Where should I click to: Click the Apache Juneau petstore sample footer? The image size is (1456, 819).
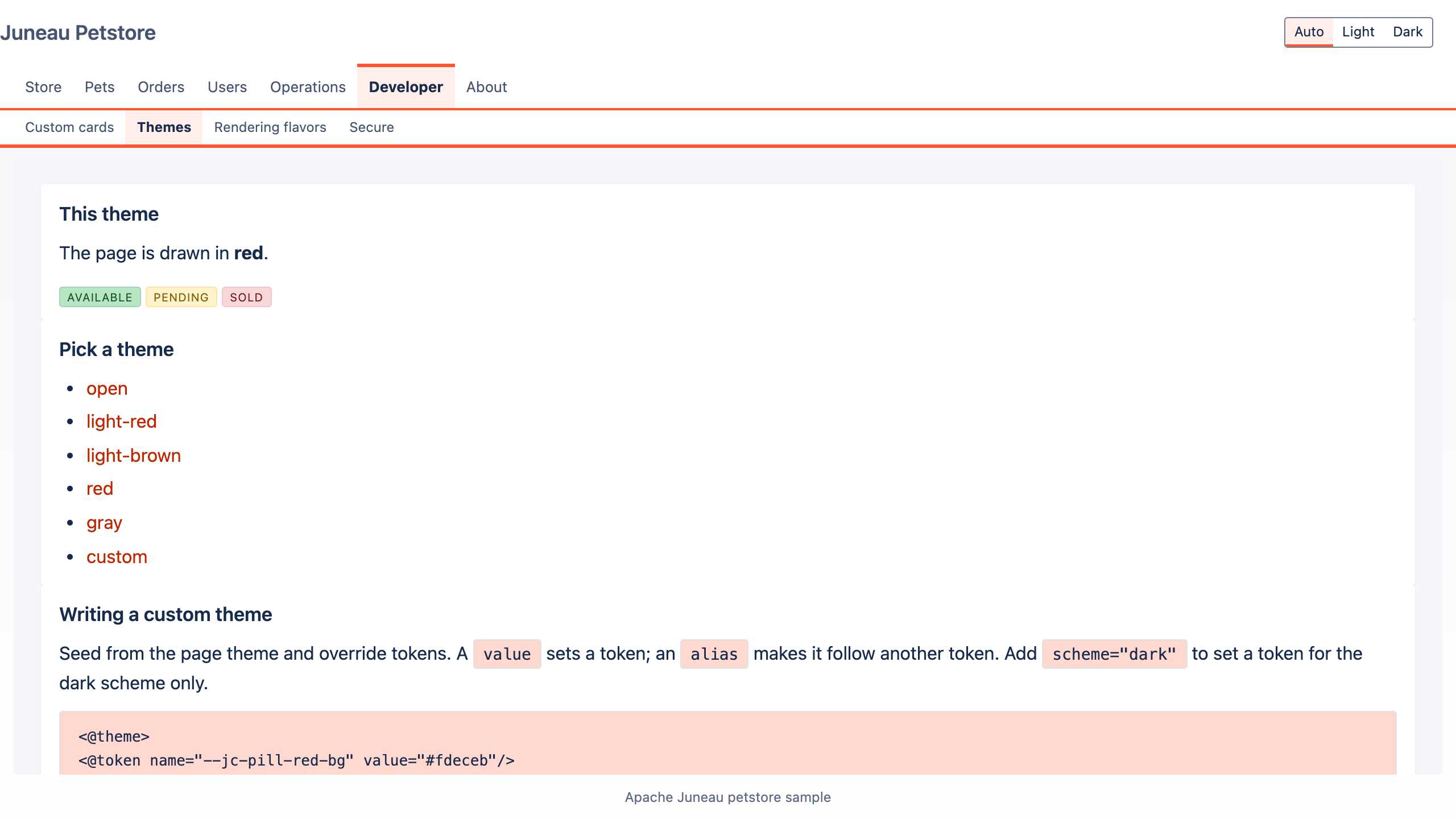tap(728, 797)
